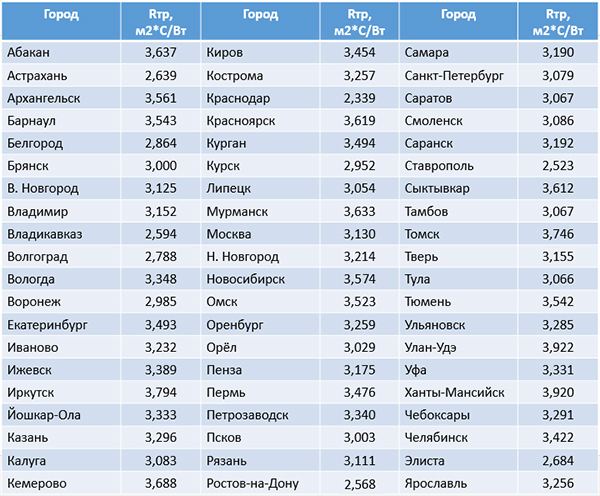Image resolution: width=600 pixels, height=496 pixels.
Task: Click the last Rтр column header
Action: coord(558,21)
